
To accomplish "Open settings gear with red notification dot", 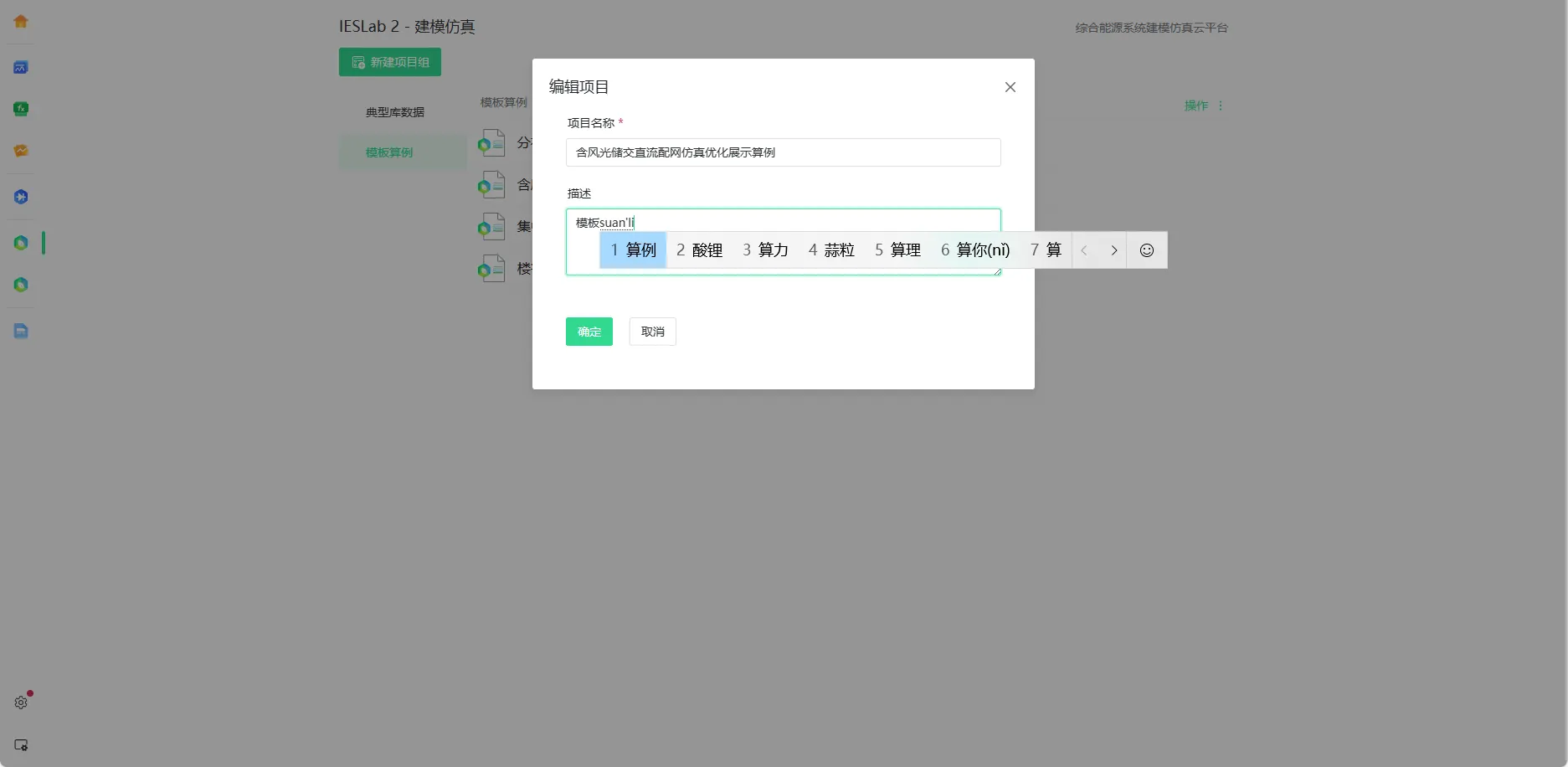I will tap(21, 703).
